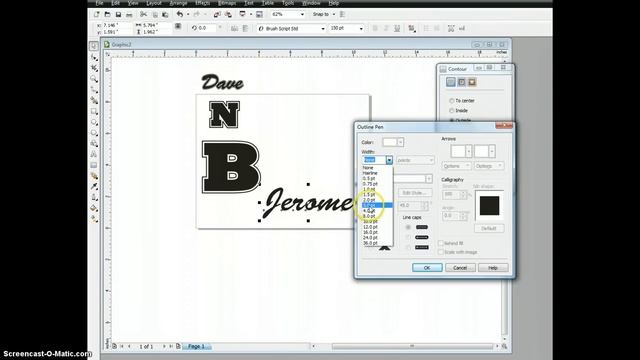Viewport: 640px width, 360px height.
Task: Enable the Scale with image checkbox
Action: pyautogui.click(x=441, y=252)
